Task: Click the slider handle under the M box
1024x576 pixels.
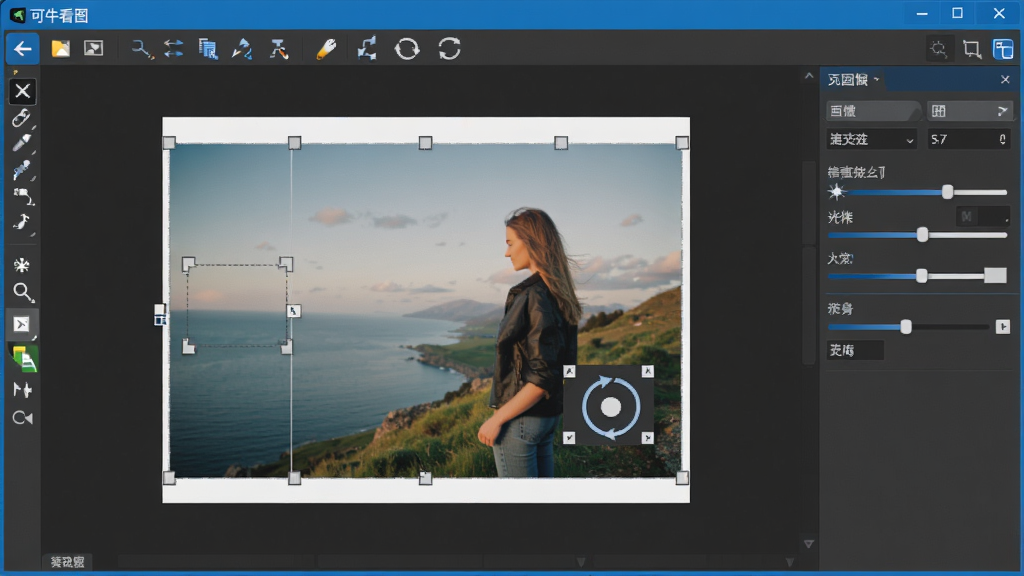Action: (922, 234)
